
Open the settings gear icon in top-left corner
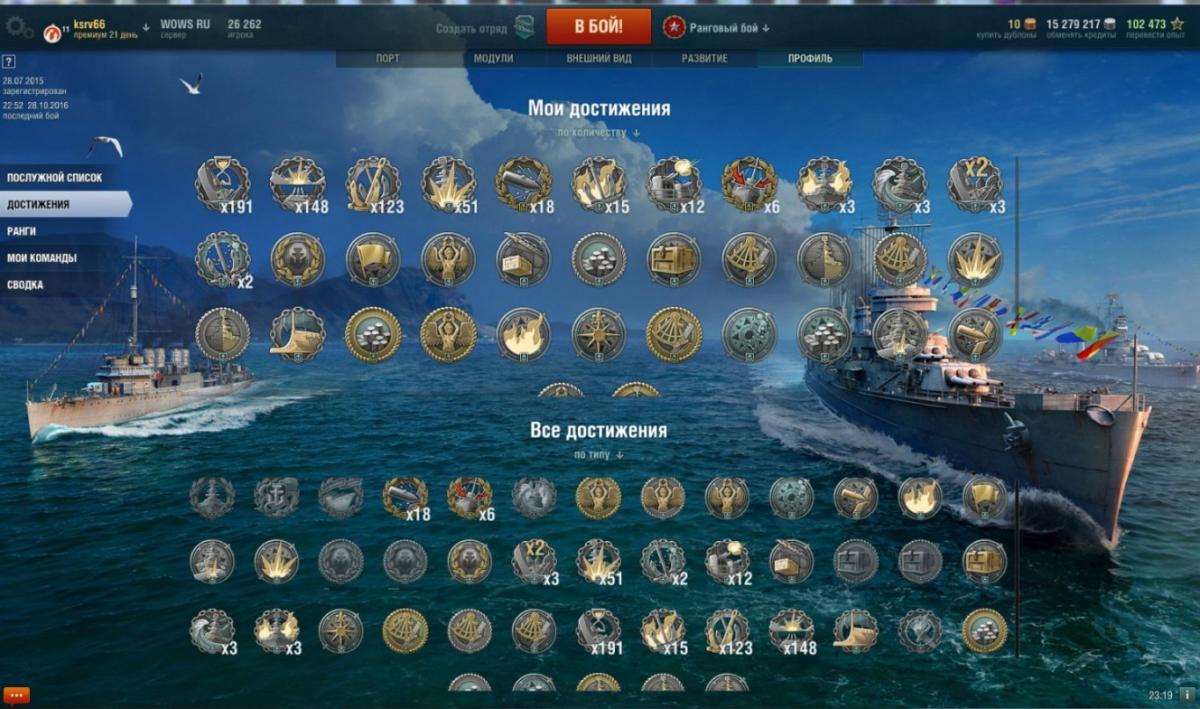(x=19, y=27)
